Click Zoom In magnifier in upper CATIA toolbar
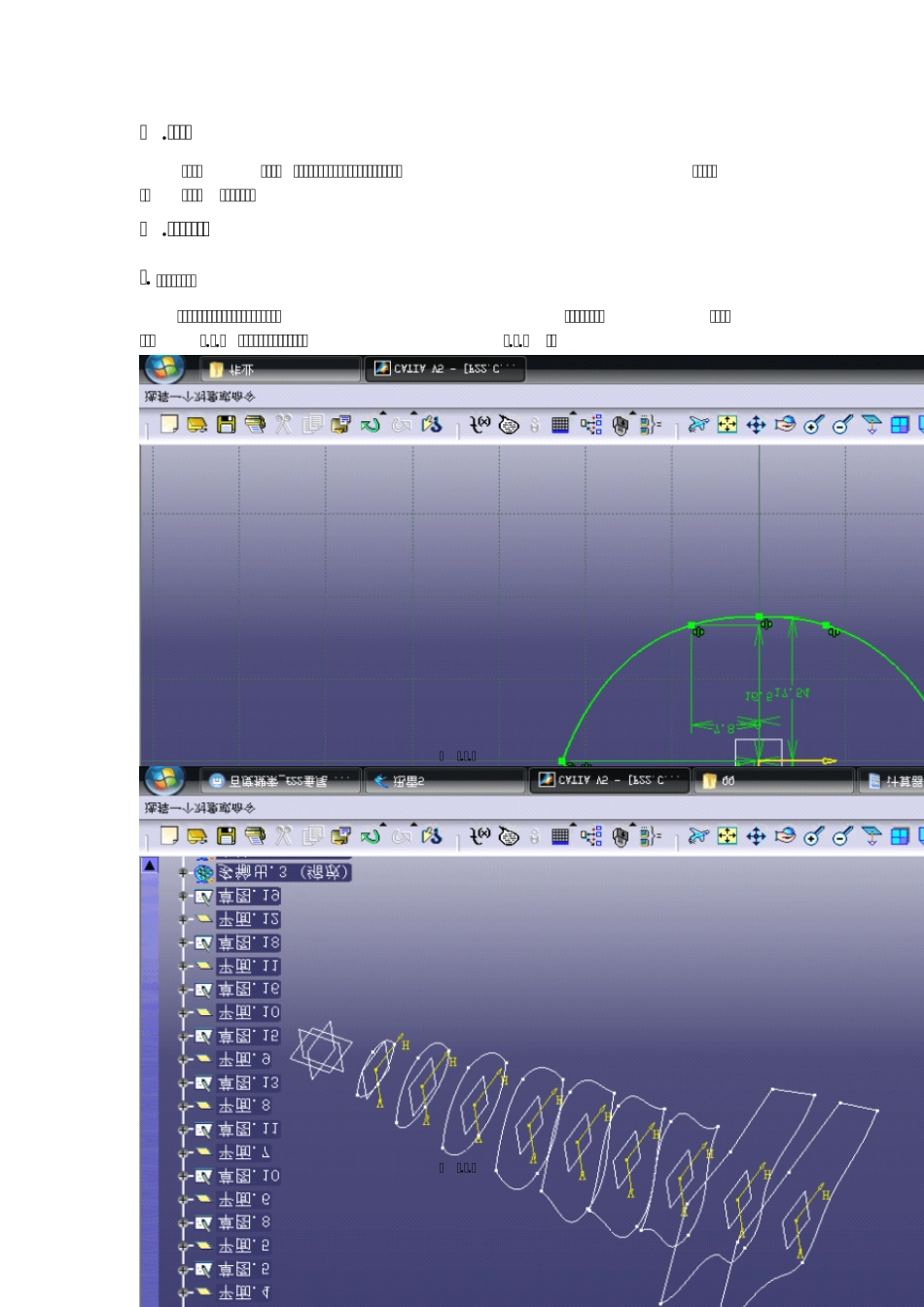The width and height of the screenshot is (924, 1307). pos(813,424)
